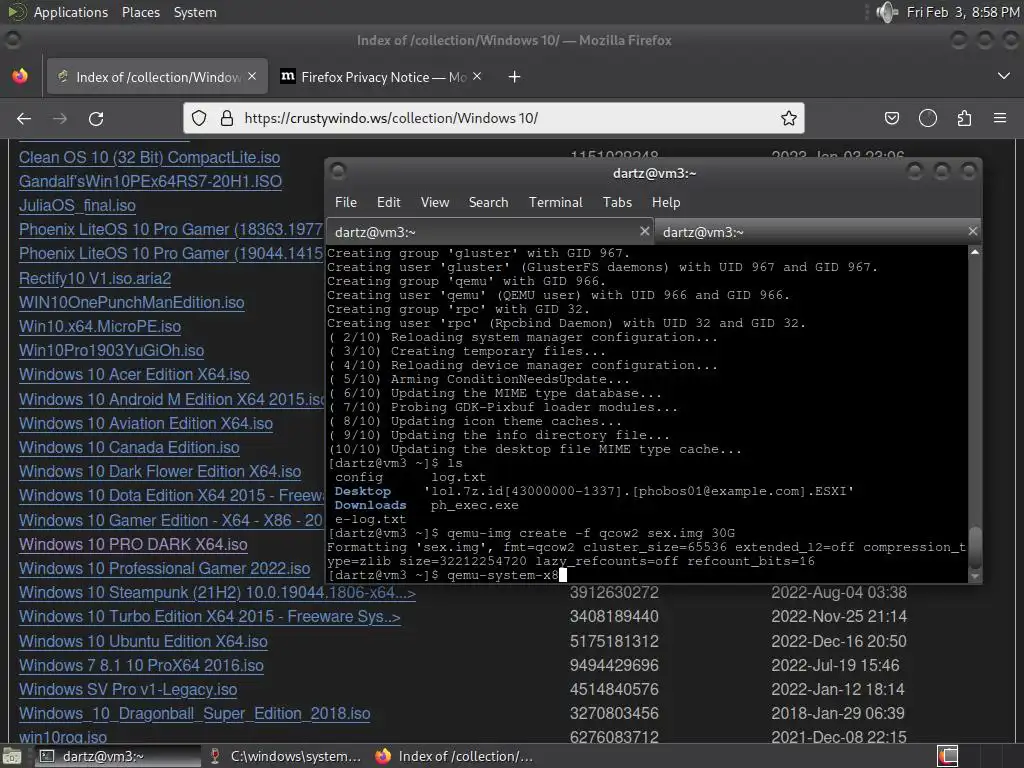Click the URL address bar
The image size is (1024, 768).
(494, 118)
